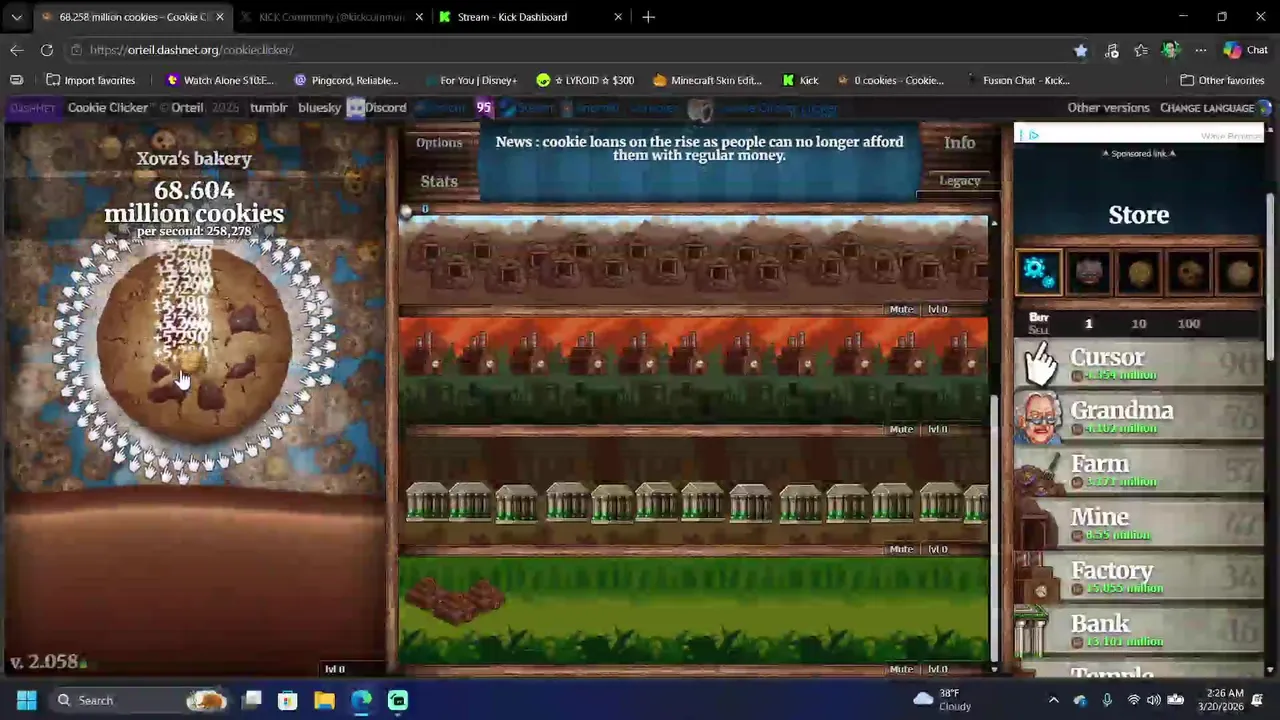Screen dimensions: 1280x720
Task: Buy the last pale cookie upgrade in the row
Action: coord(1238,271)
